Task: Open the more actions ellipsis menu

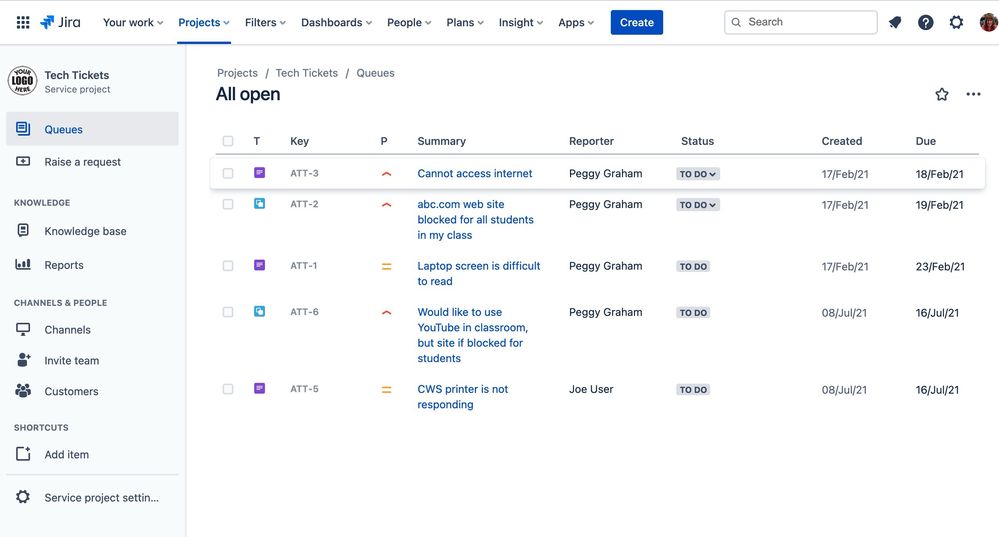Action: pyautogui.click(x=974, y=94)
